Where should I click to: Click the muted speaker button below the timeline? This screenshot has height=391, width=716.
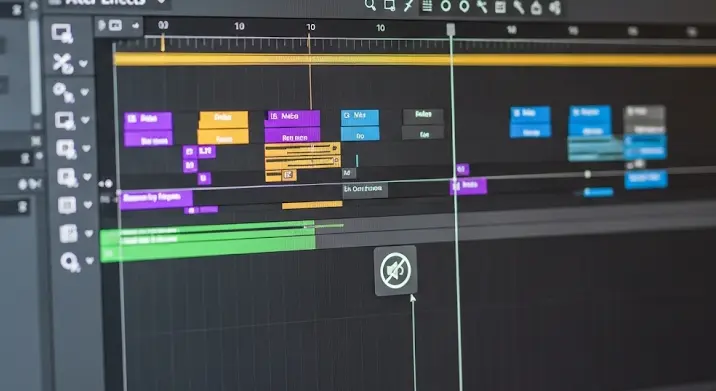tap(395, 270)
